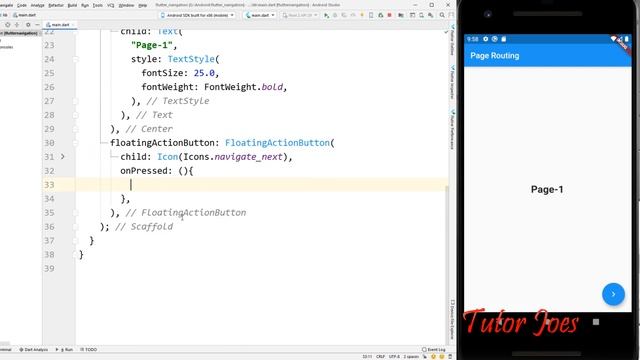Tap the blue next-arrow floating action button
The image size is (640, 360).
613,294
